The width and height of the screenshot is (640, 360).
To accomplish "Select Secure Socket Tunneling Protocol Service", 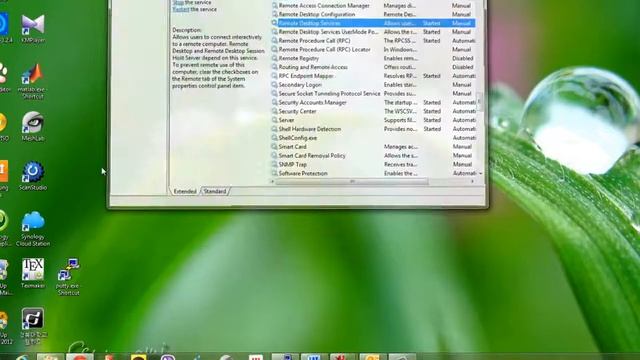I will pos(329,93).
